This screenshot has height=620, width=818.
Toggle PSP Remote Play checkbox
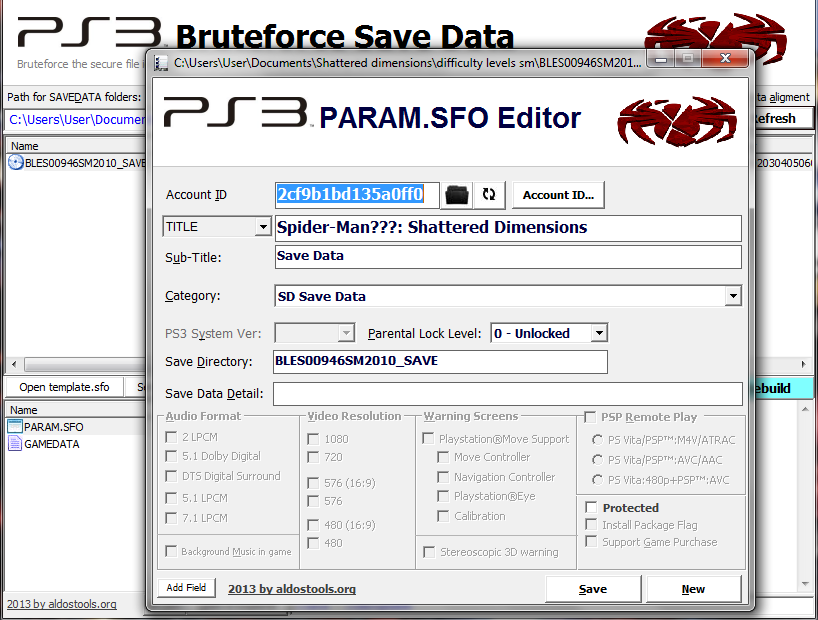click(590, 416)
